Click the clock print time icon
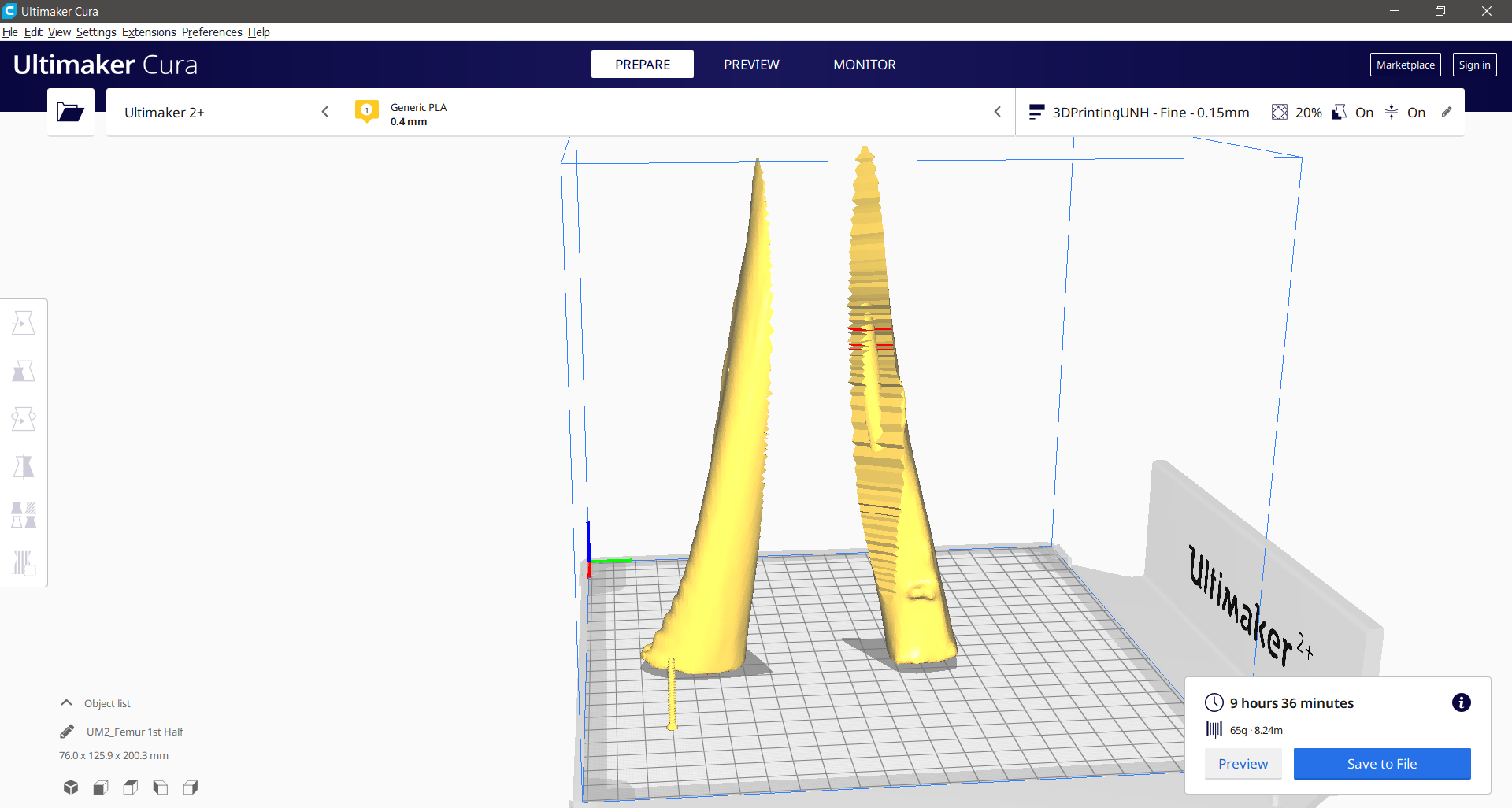 (x=1214, y=702)
